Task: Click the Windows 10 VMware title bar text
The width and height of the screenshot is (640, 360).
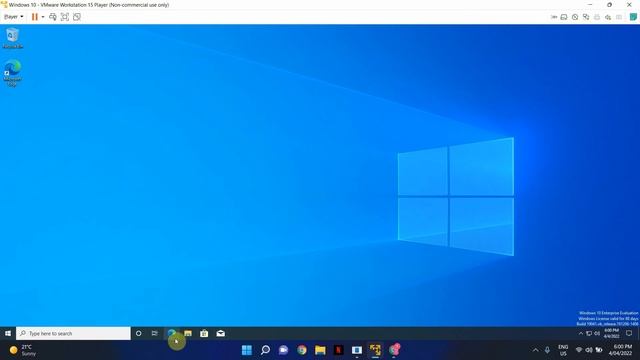Action: click(89, 5)
